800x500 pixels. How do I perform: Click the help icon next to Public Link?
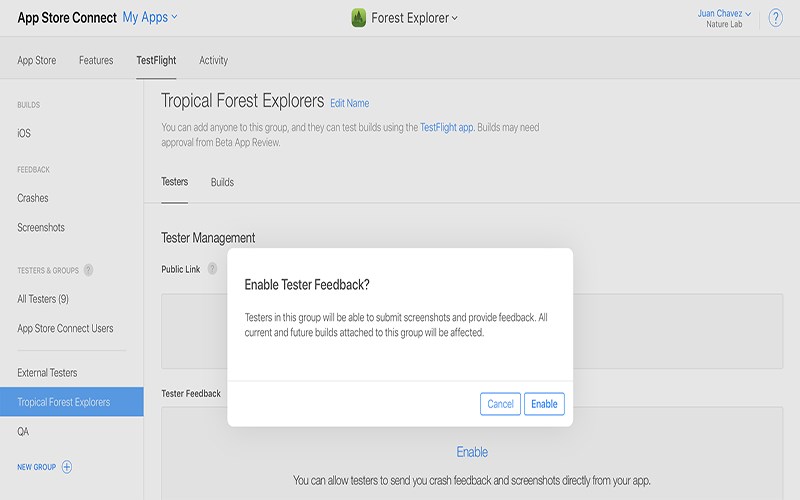pos(212,268)
